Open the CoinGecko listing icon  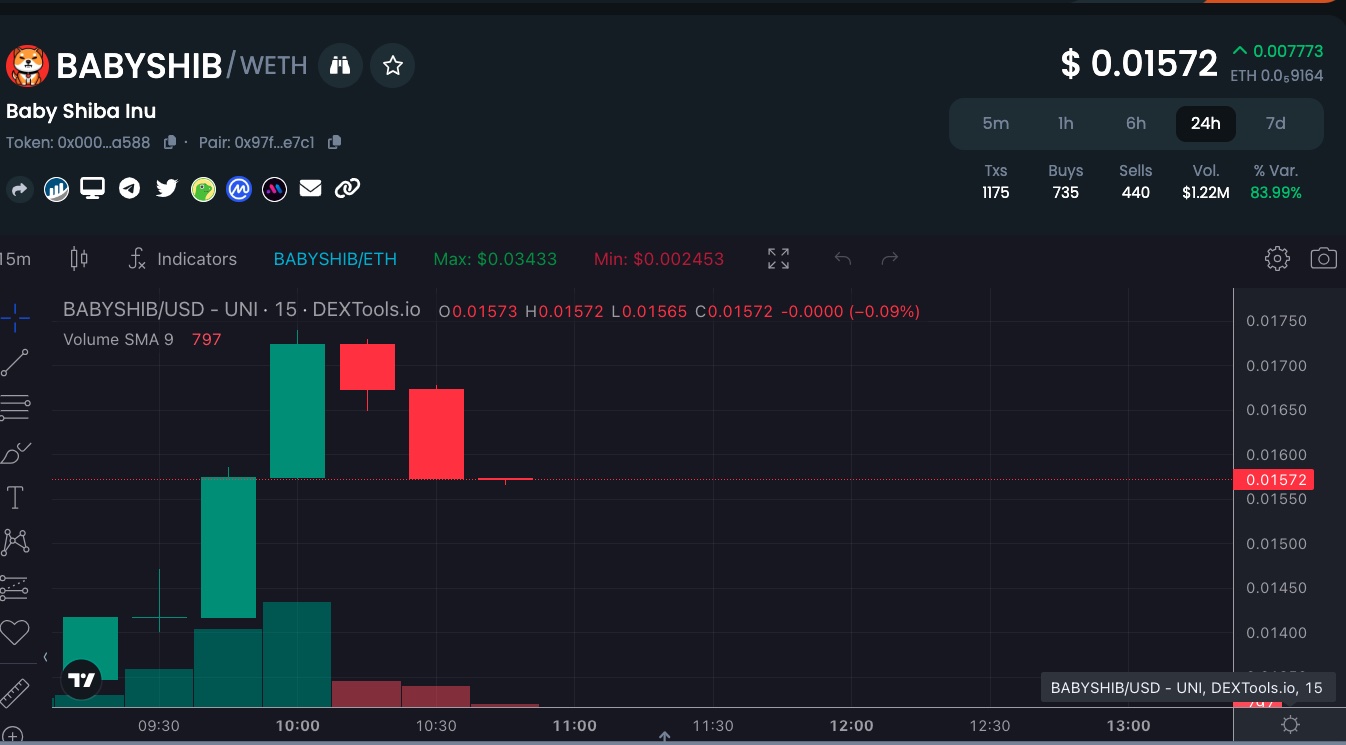coord(203,189)
